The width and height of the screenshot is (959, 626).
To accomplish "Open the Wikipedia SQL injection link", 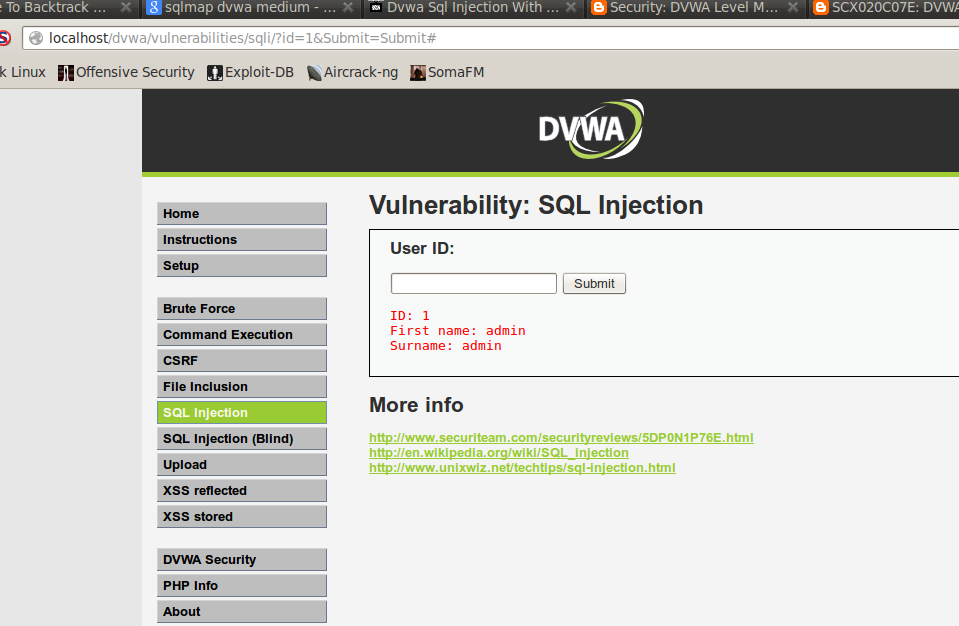I will point(498,452).
